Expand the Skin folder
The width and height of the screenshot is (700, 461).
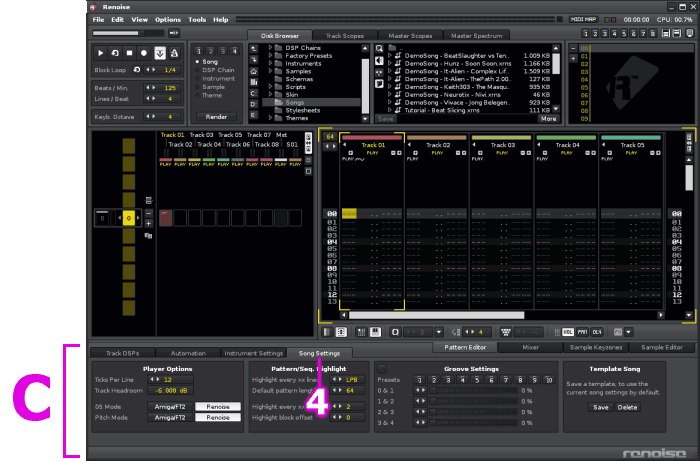270,95
